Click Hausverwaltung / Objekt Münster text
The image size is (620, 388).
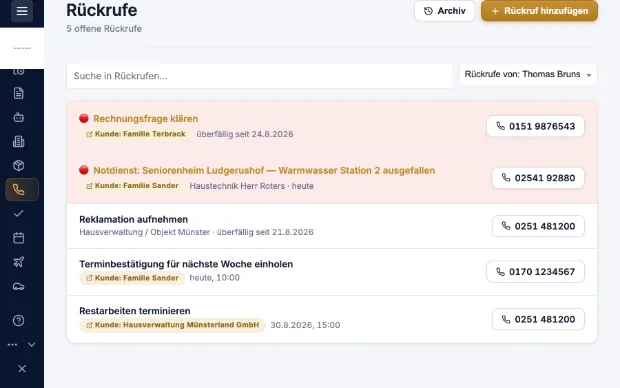pyautogui.click(x=145, y=232)
